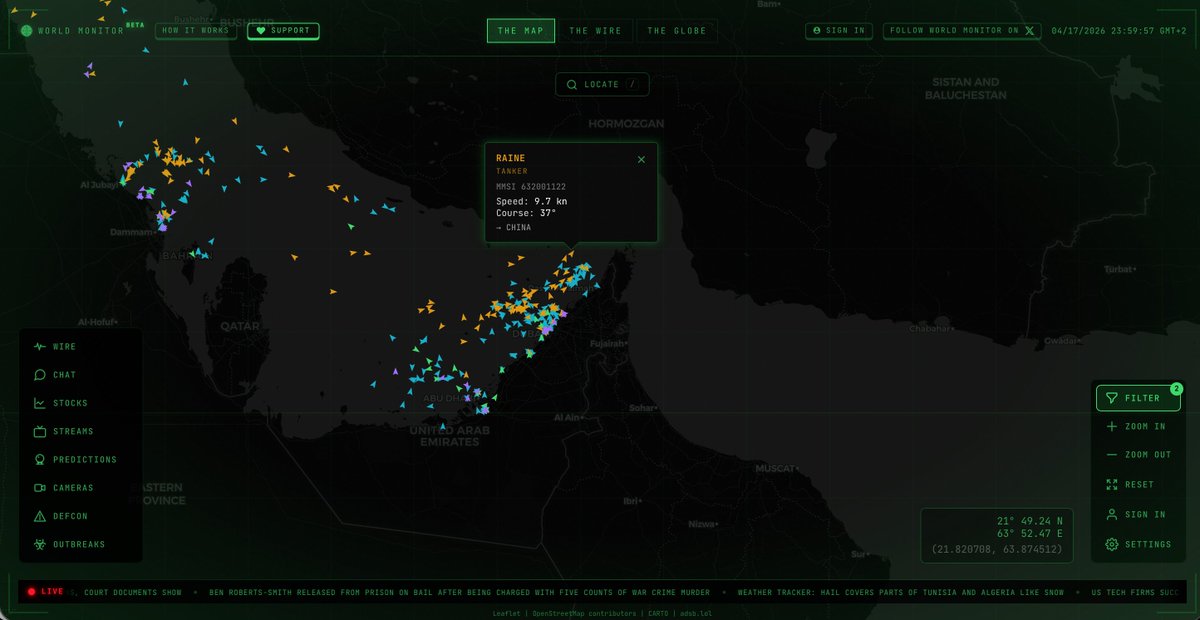1200x620 pixels.
Task: Click the BETA badge
Action: 135,25
